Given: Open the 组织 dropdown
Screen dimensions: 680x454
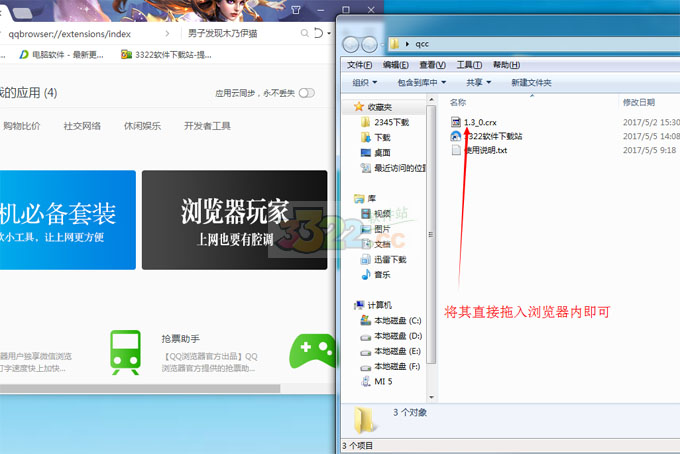Looking at the screenshot, I should pyautogui.click(x=365, y=82).
